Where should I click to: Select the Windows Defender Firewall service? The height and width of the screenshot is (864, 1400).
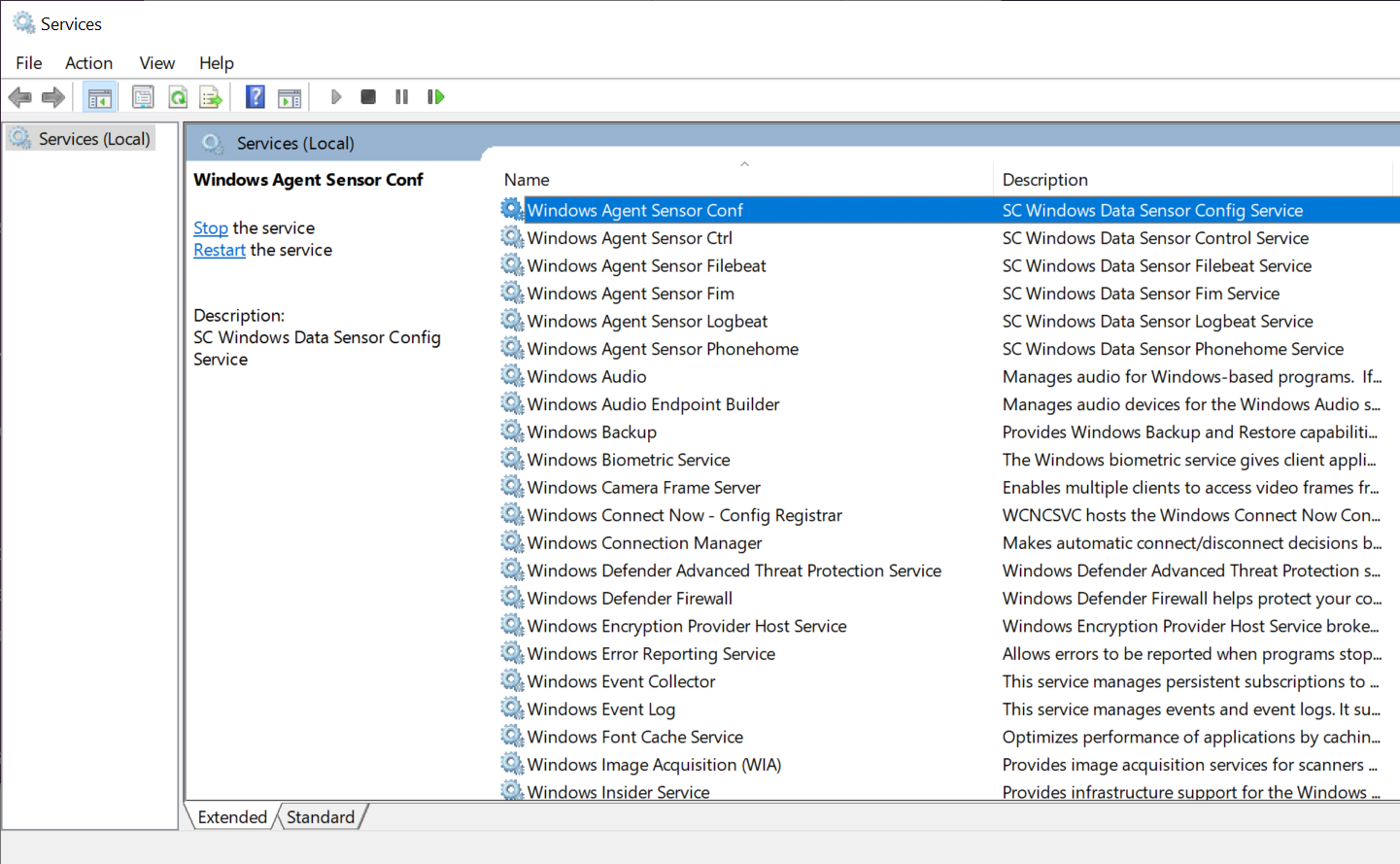click(630, 599)
